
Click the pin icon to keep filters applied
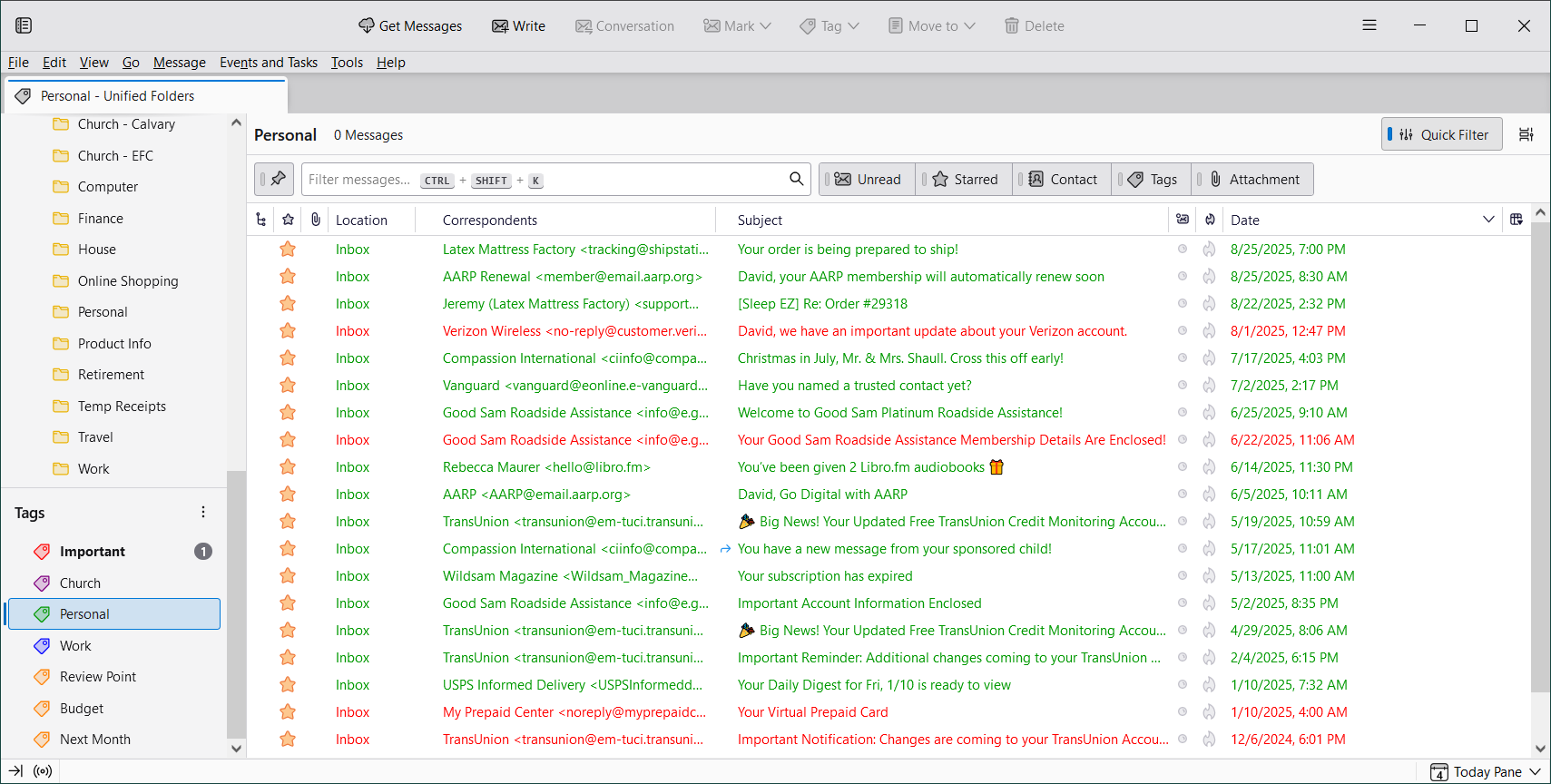coord(274,179)
